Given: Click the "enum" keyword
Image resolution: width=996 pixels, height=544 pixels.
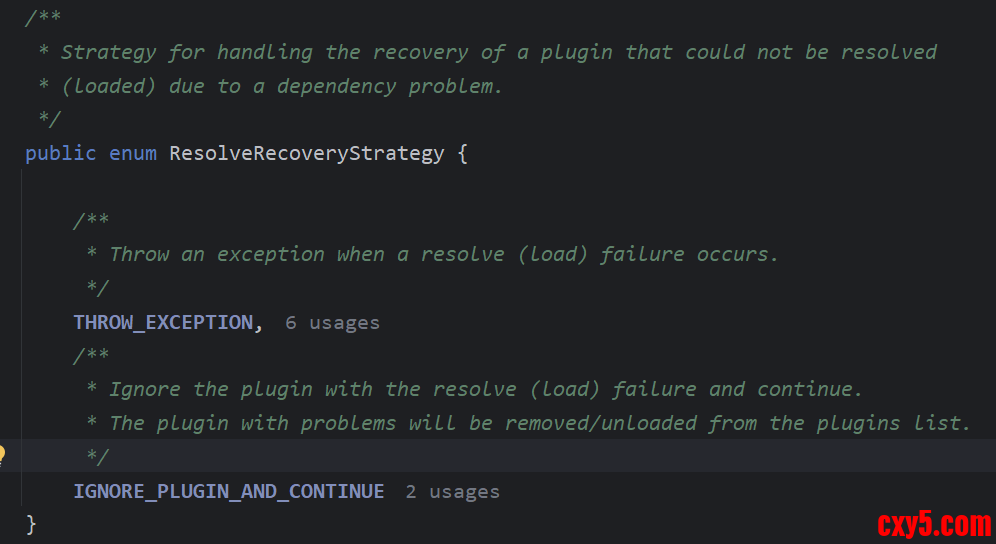Looking at the screenshot, I should [132, 153].
